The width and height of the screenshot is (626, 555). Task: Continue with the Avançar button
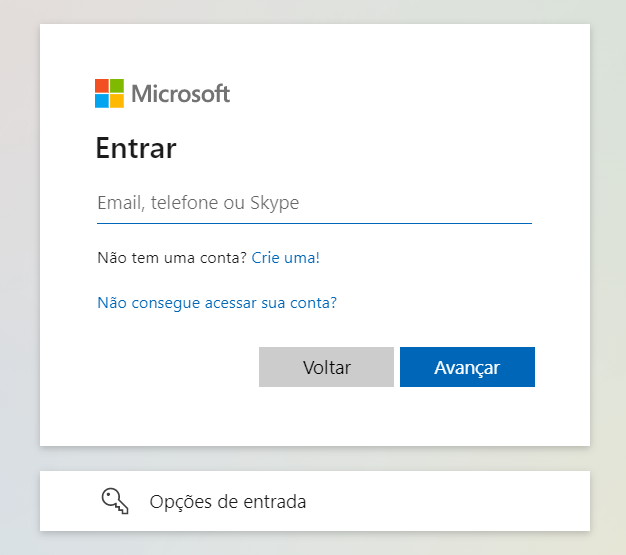pyautogui.click(x=467, y=367)
